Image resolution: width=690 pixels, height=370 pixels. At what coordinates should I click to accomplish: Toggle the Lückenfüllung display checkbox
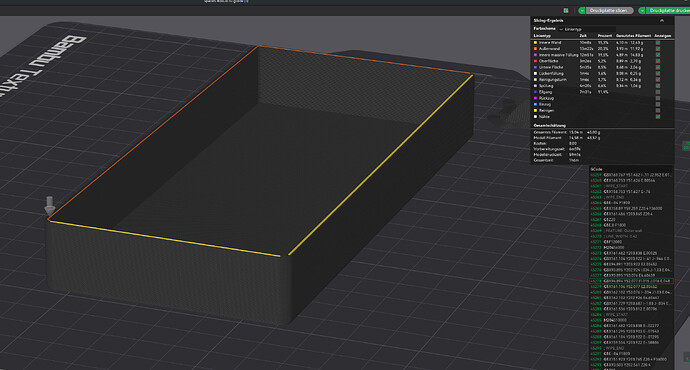(657, 73)
